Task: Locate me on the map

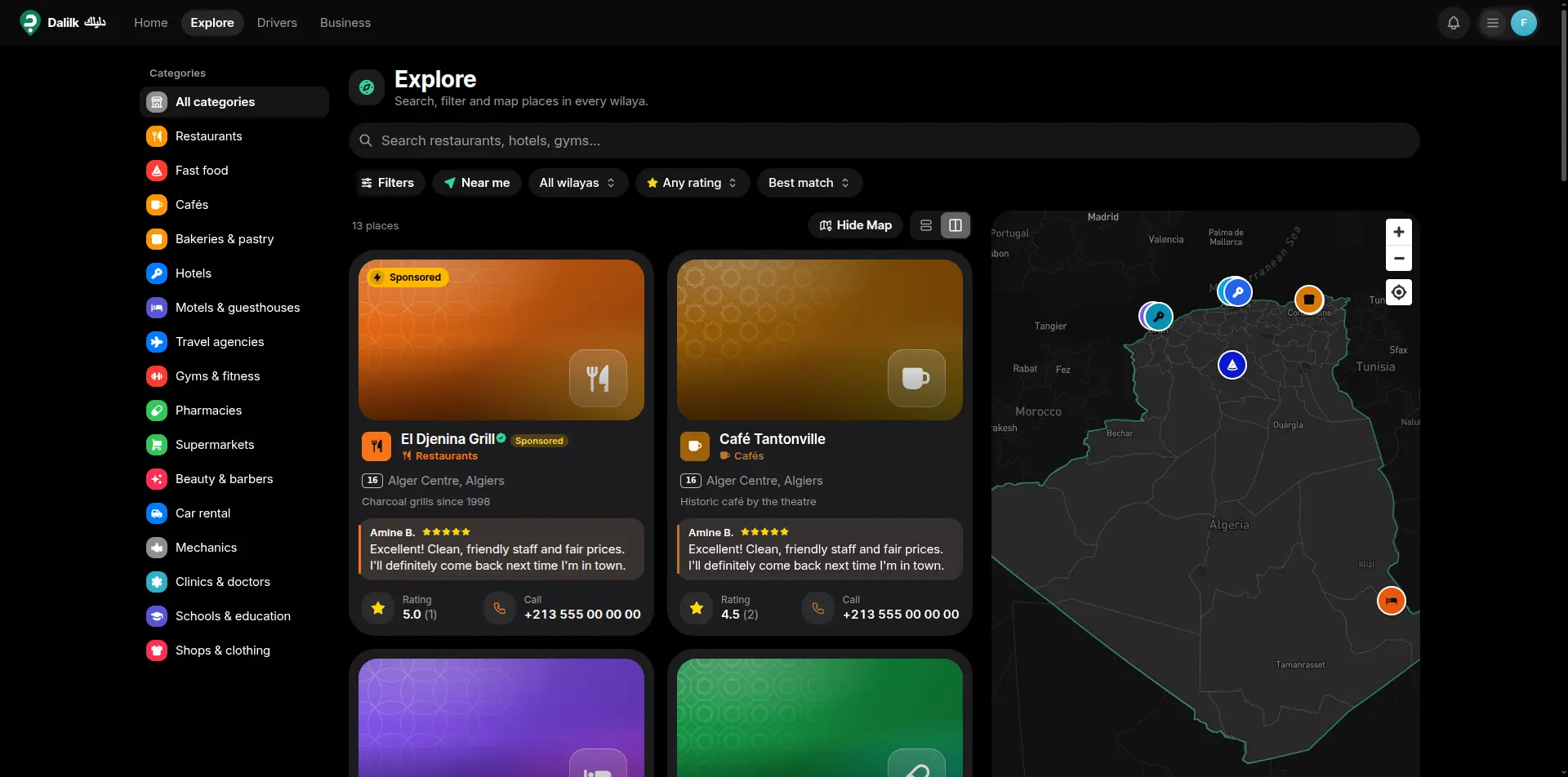Action: tap(1399, 292)
